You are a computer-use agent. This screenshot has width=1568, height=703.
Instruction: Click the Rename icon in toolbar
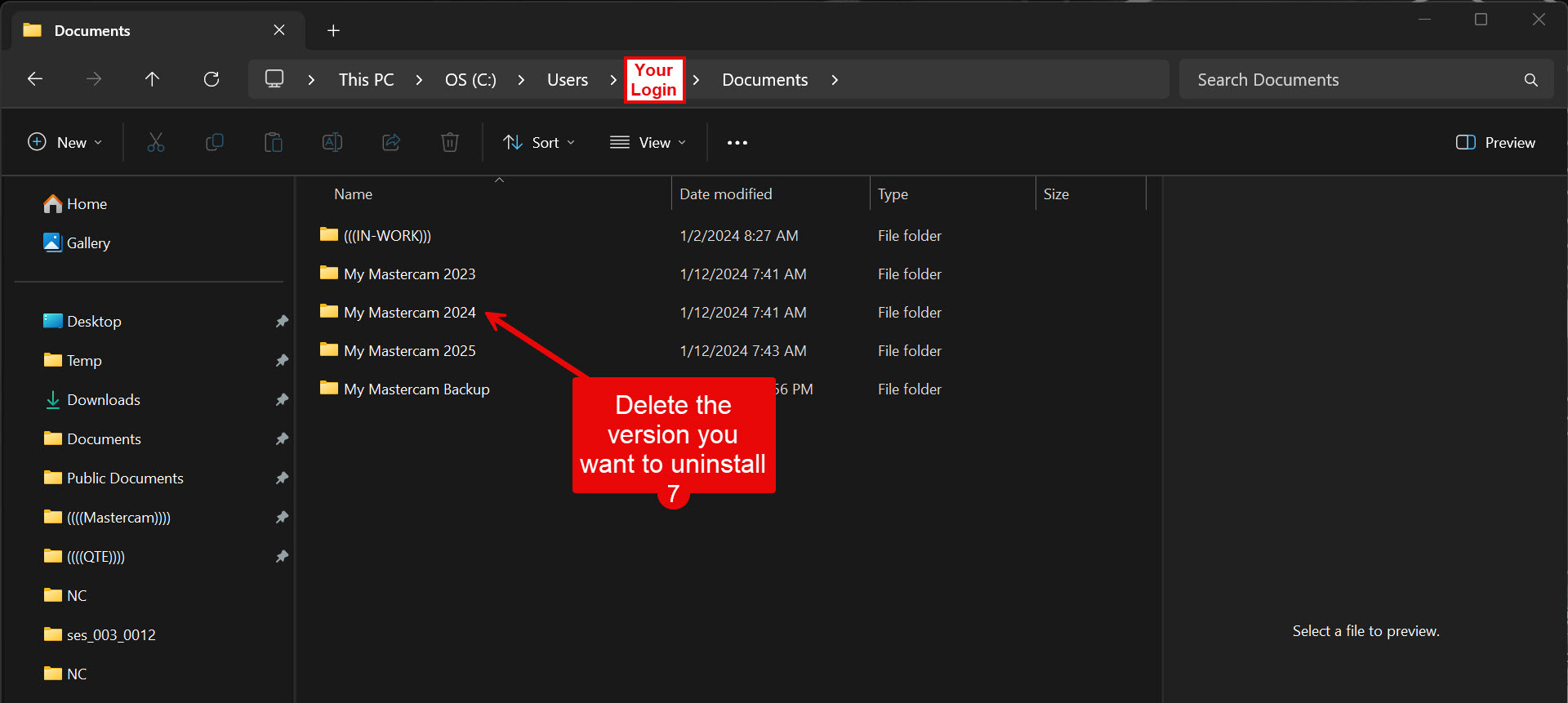click(332, 143)
